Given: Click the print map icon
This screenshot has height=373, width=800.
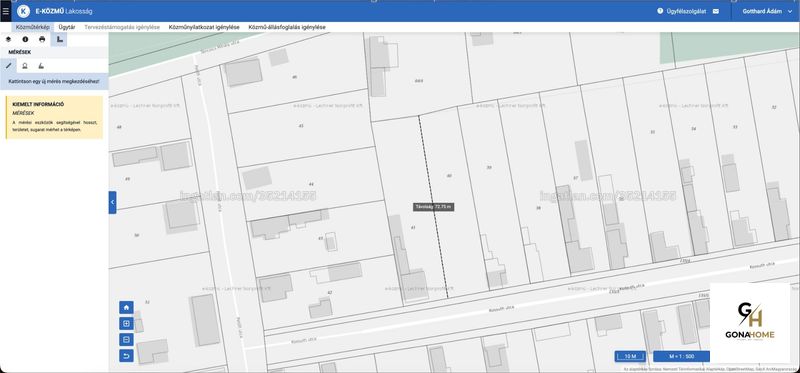Looking at the screenshot, I should point(42,39).
